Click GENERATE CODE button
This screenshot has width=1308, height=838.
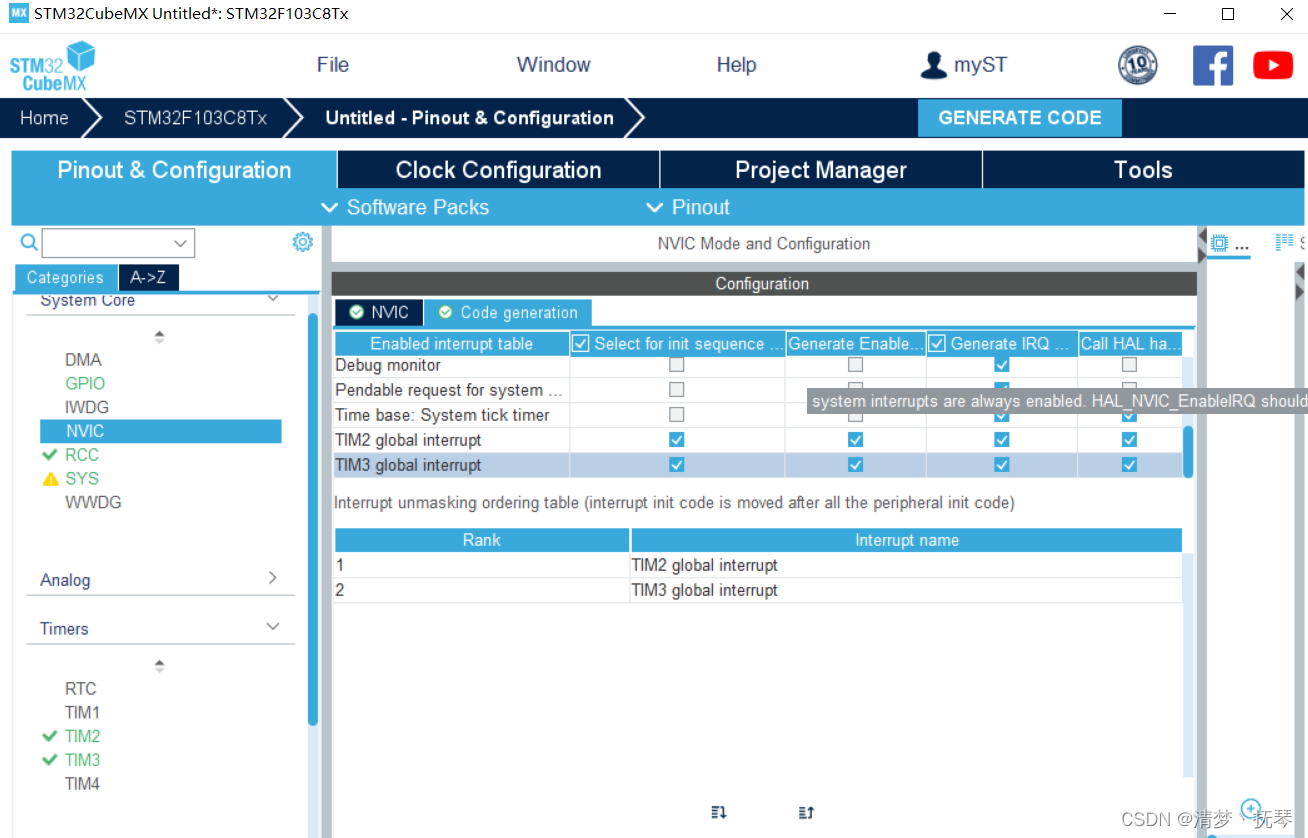pyautogui.click(x=1020, y=118)
